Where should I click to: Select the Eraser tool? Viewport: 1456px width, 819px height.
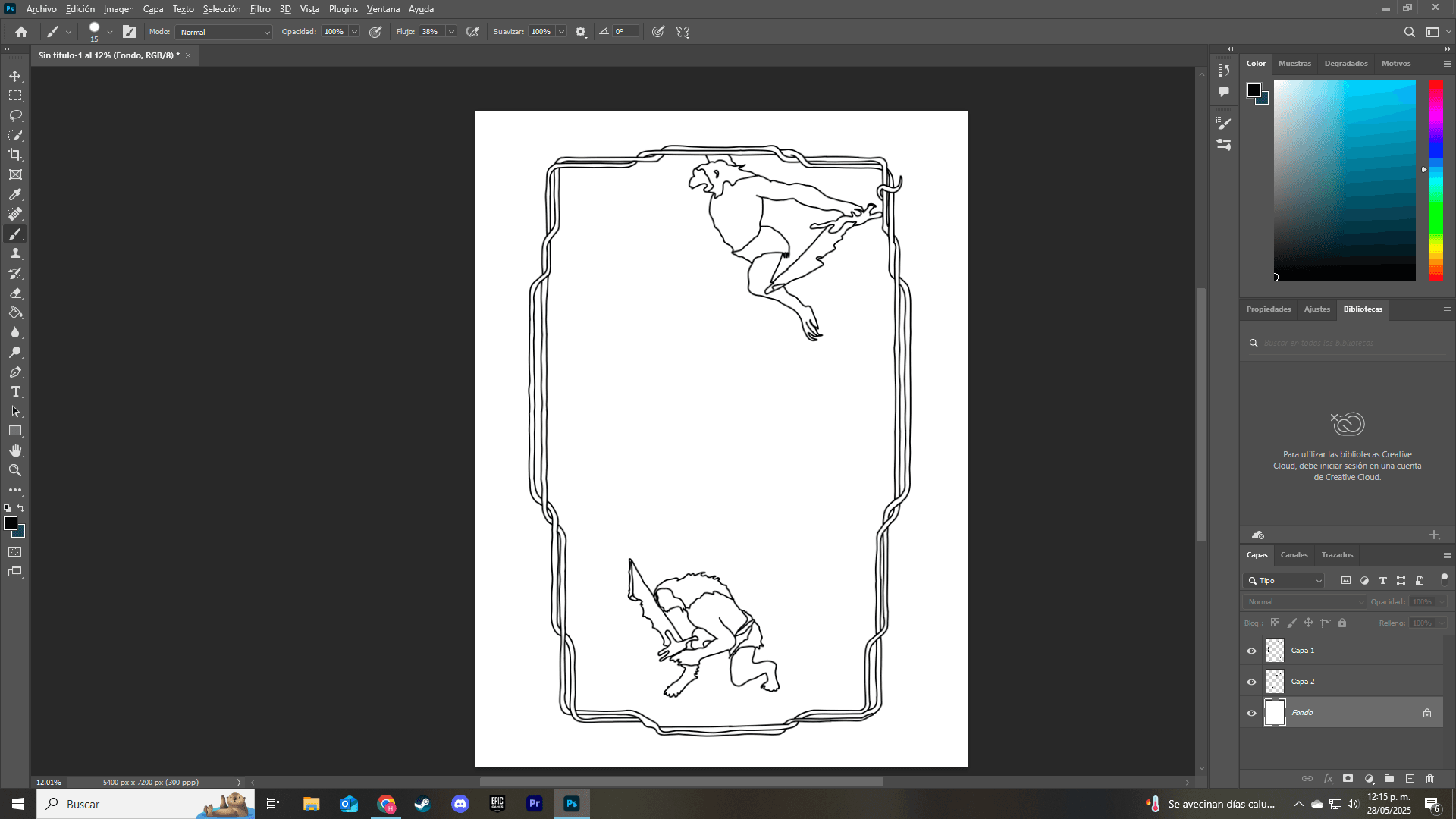click(15, 293)
